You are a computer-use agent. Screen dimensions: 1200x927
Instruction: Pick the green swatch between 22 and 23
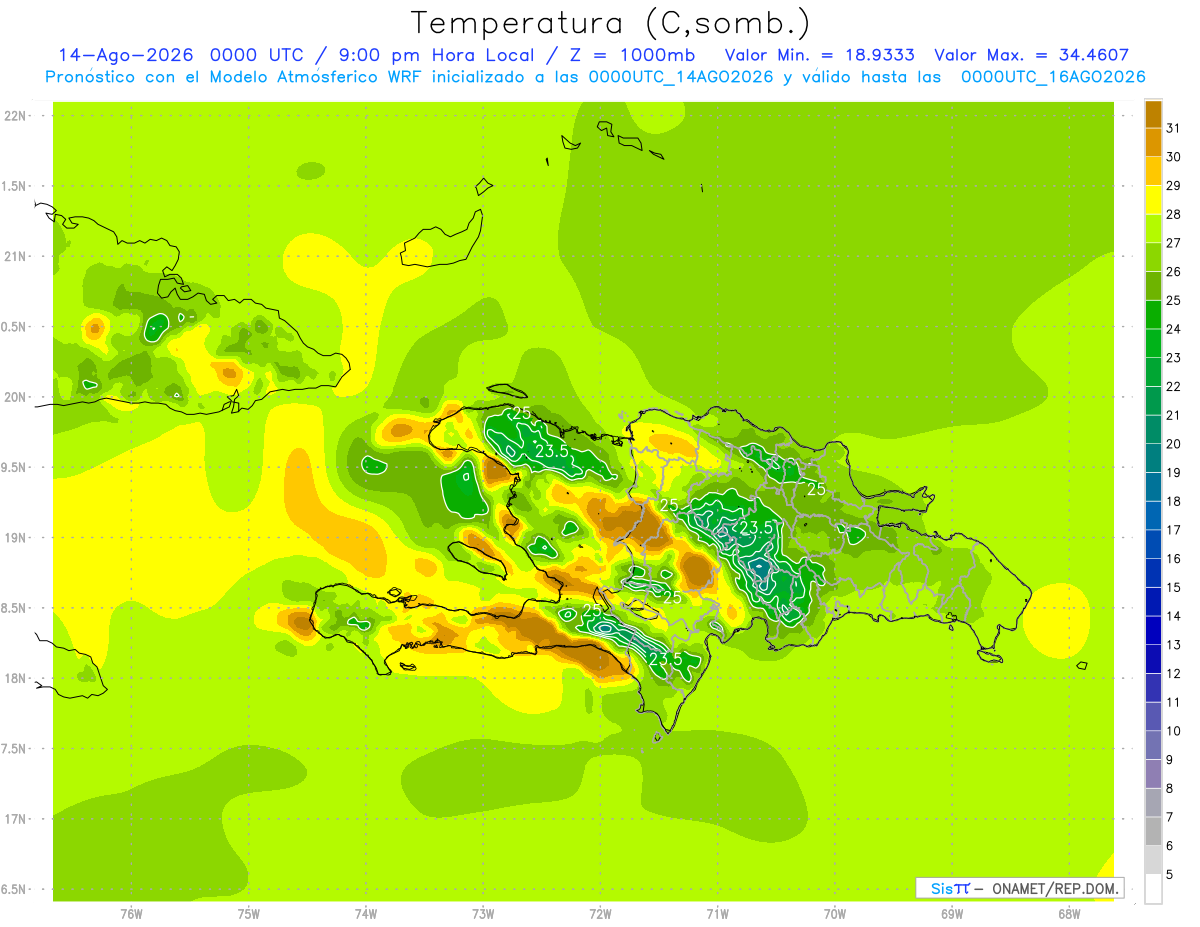pyautogui.click(x=1153, y=372)
